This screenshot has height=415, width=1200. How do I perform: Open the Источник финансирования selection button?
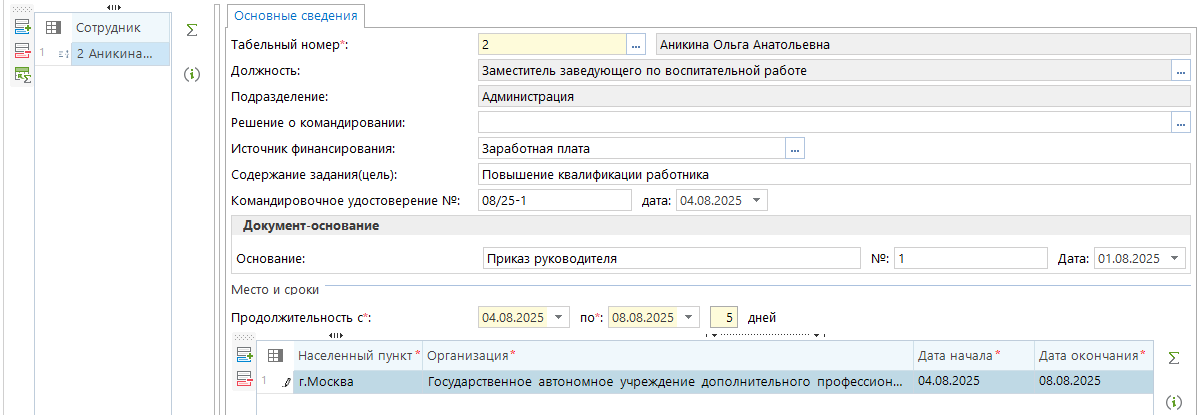pyautogui.click(x=795, y=149)
